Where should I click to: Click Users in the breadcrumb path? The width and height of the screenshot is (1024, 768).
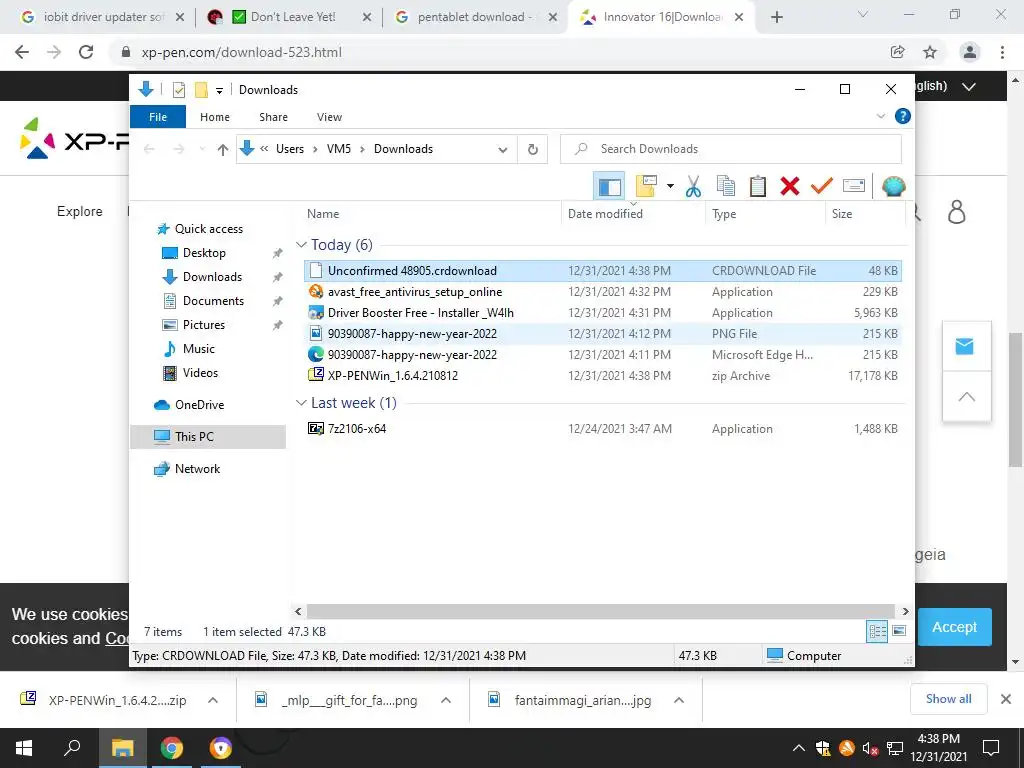click(289, 149)
